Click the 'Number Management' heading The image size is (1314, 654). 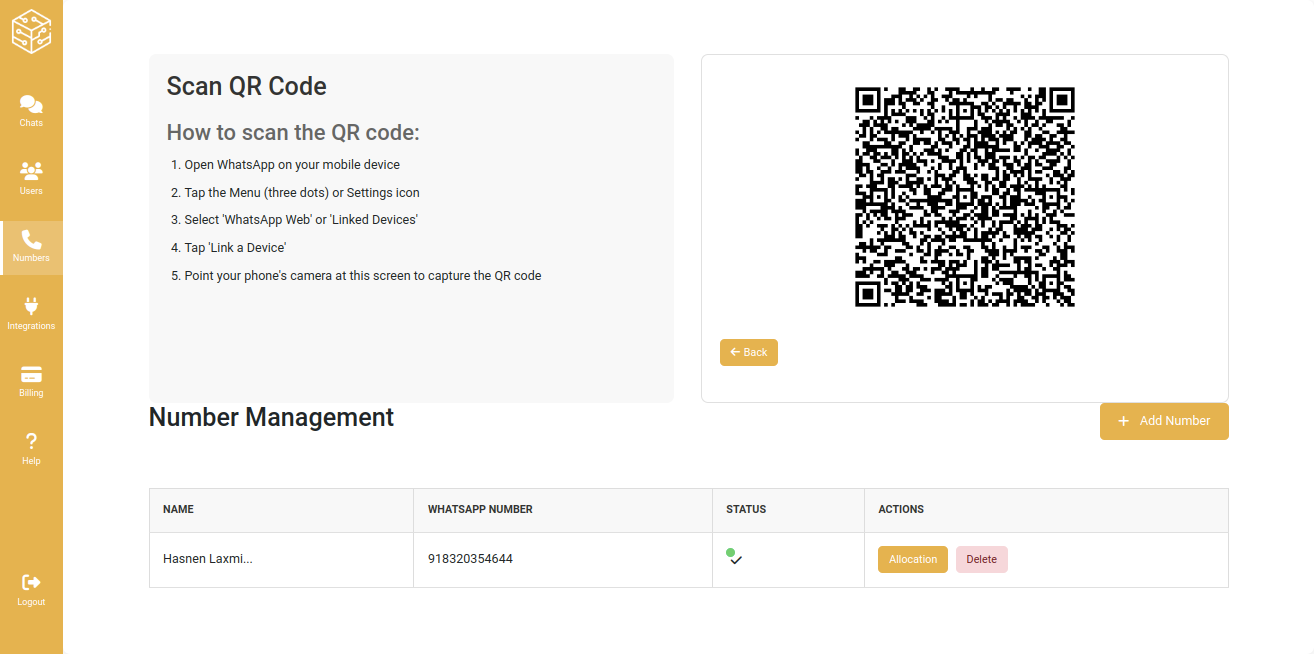click(271, 418)
